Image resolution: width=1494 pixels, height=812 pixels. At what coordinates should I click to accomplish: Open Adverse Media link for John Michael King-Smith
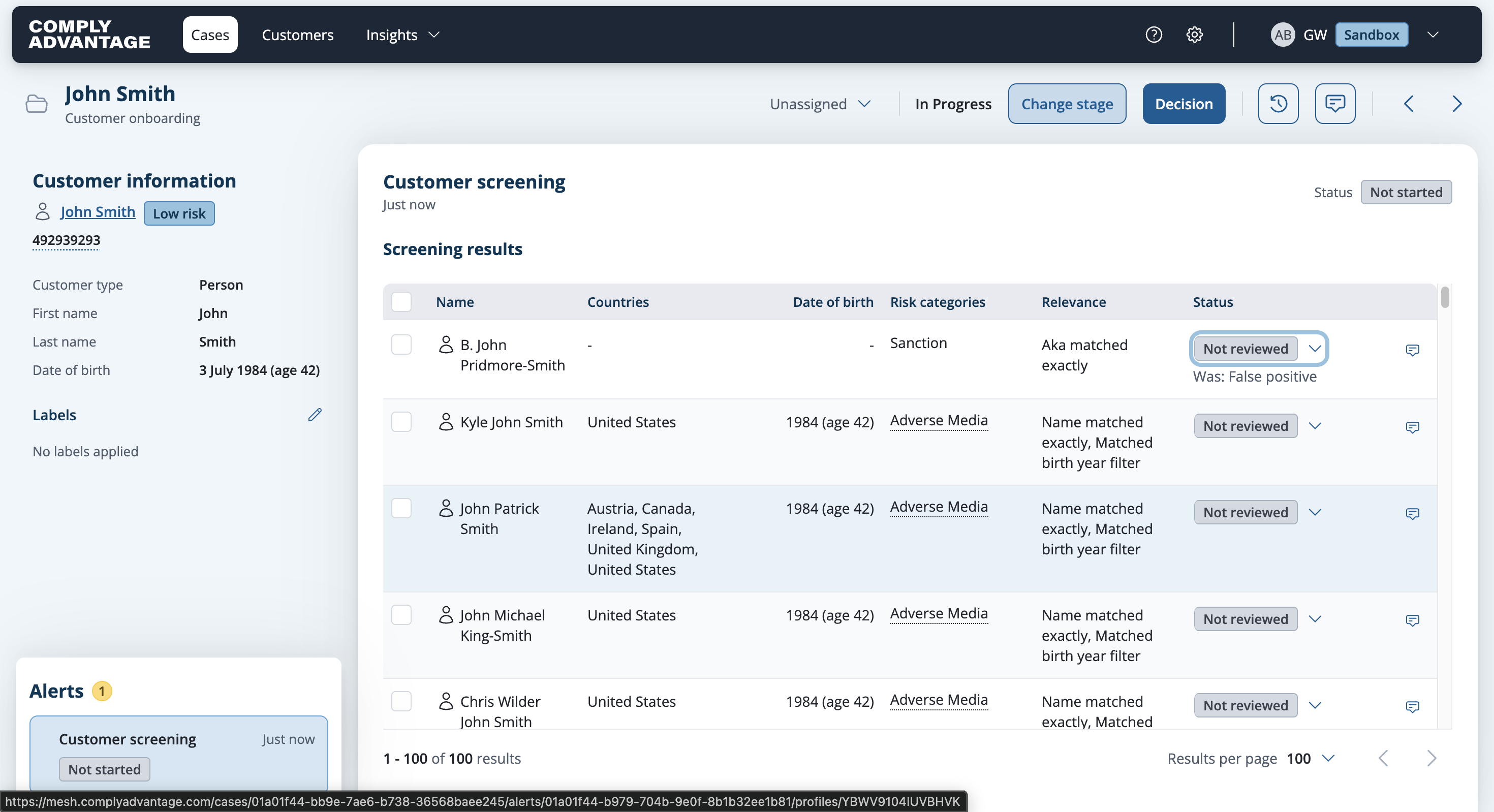(x=939, y=614)
